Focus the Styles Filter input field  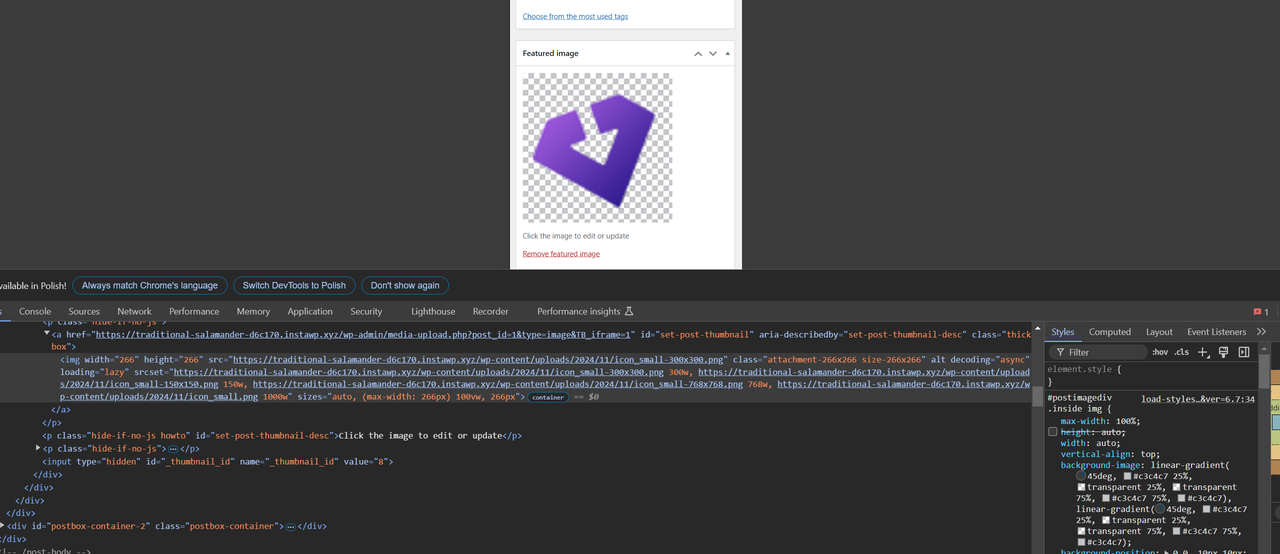1097,352
